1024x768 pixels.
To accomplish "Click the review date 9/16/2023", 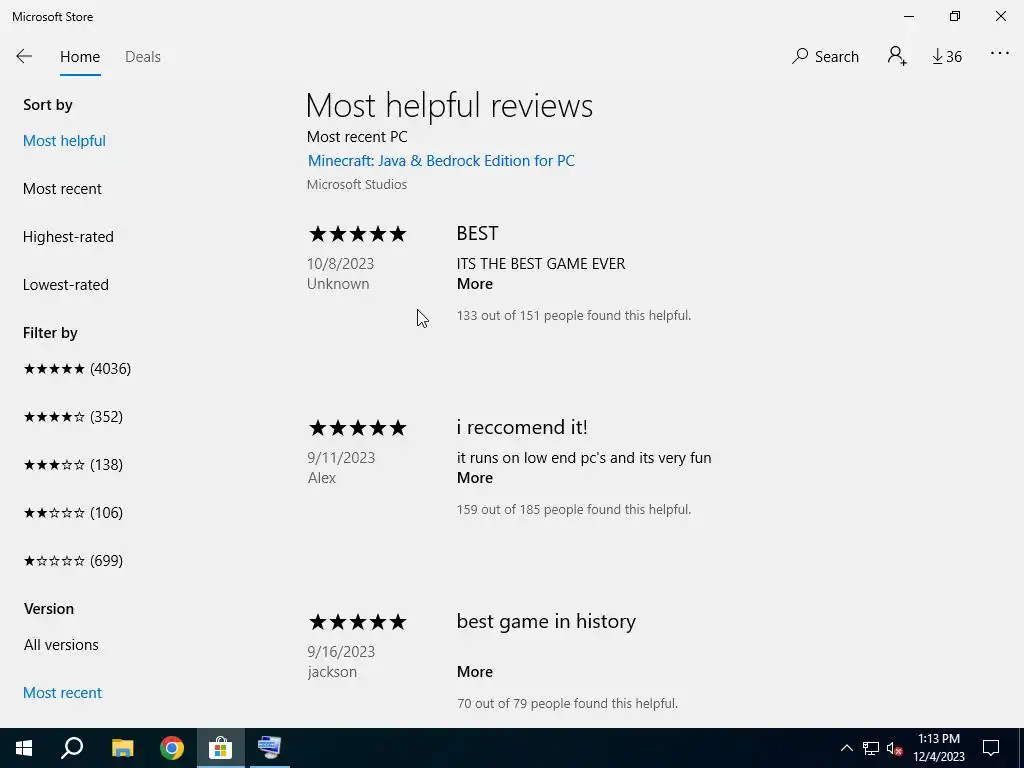I will [341, 652].
